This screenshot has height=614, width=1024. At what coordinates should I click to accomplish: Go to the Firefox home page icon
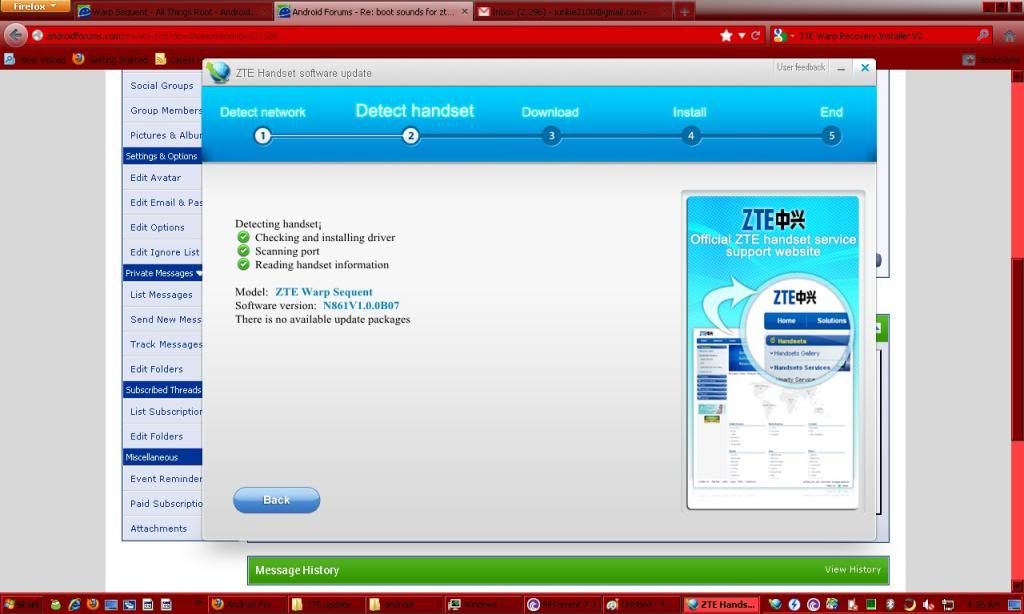1008,35
